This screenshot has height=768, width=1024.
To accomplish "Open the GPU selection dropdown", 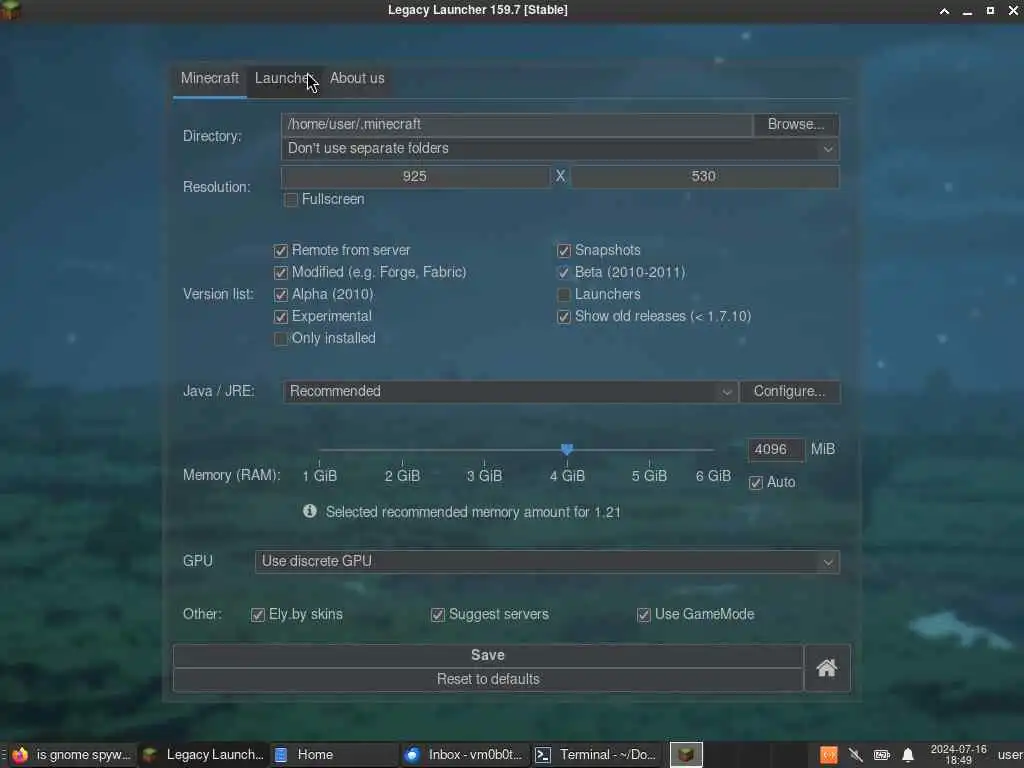I will pos(547,562).
